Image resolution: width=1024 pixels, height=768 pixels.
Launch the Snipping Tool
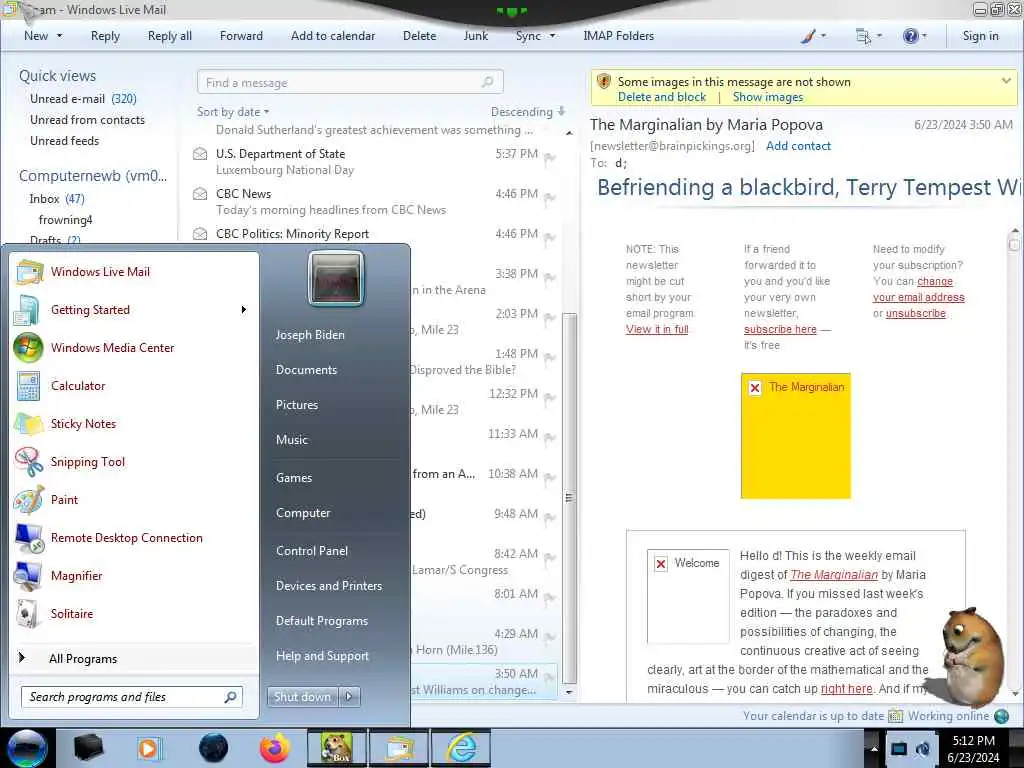88,462
